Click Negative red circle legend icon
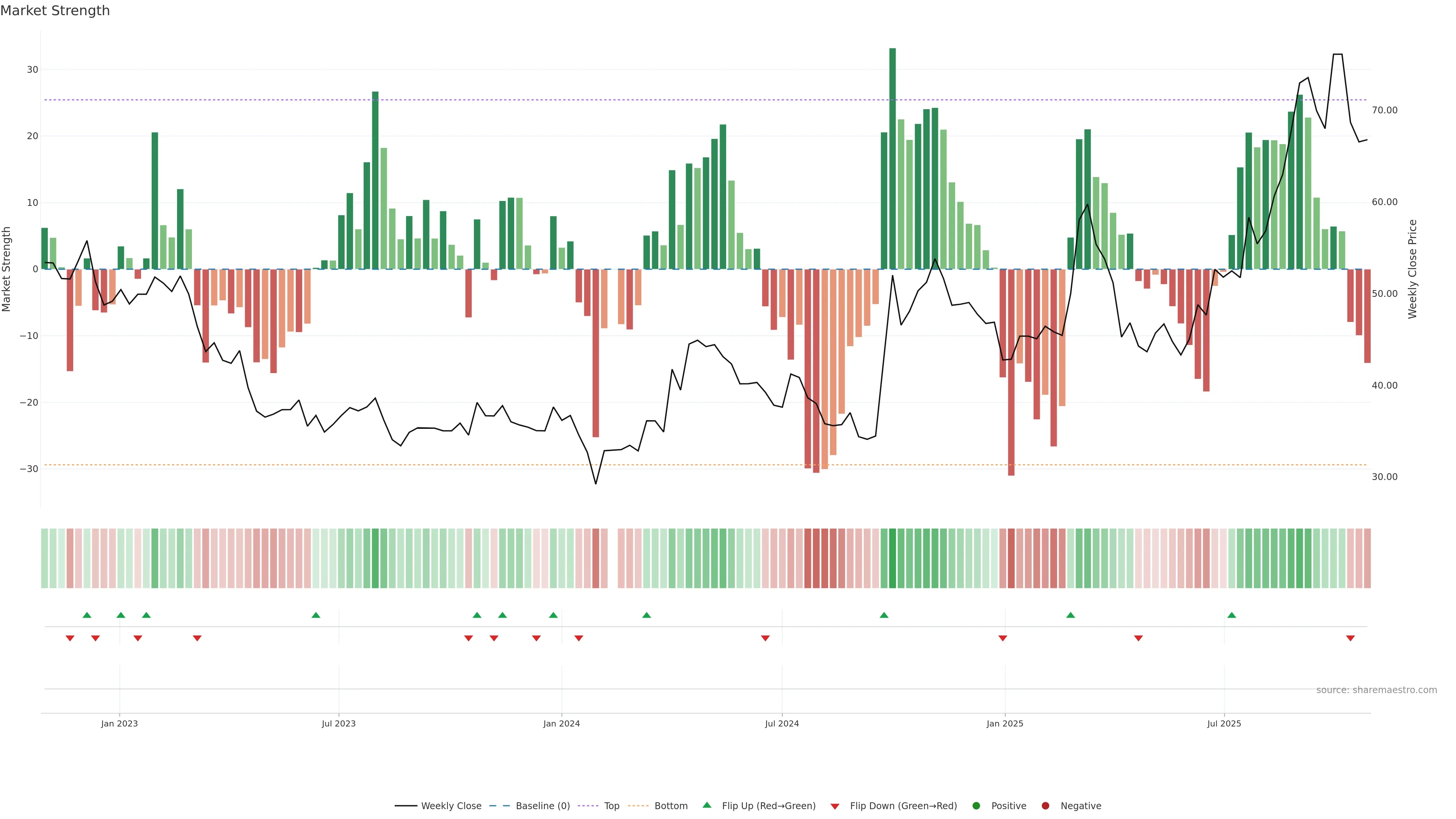Image resolution: width=1456 pixels, height=819 pixels. click(1045, 806)
